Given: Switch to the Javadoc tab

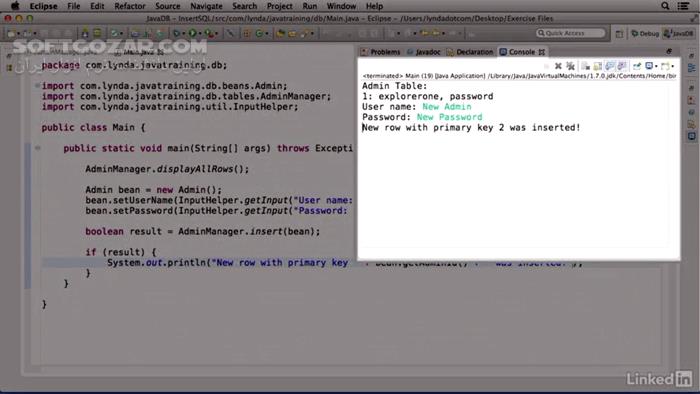Looking at the screenshot, I should click(424, 52).
